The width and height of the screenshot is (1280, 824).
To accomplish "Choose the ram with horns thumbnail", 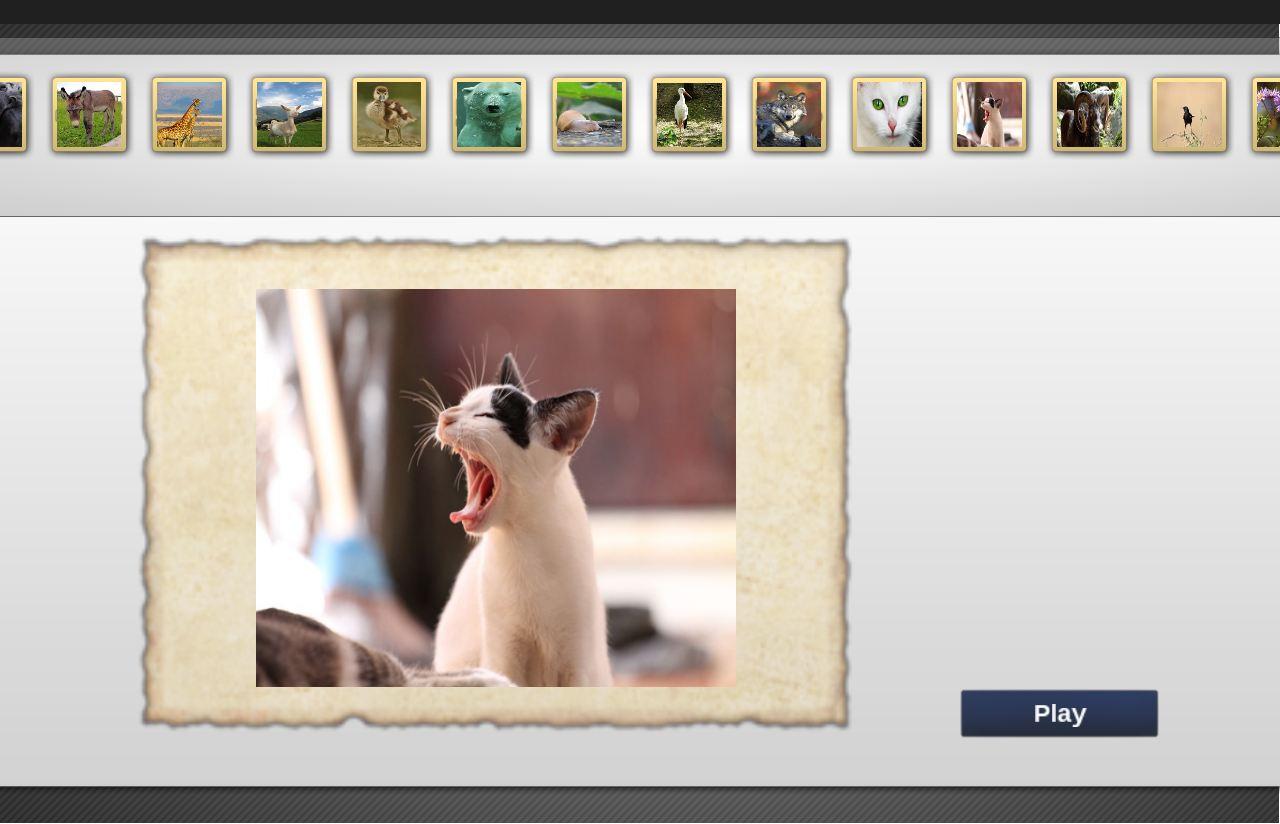I will [1089, 115].
